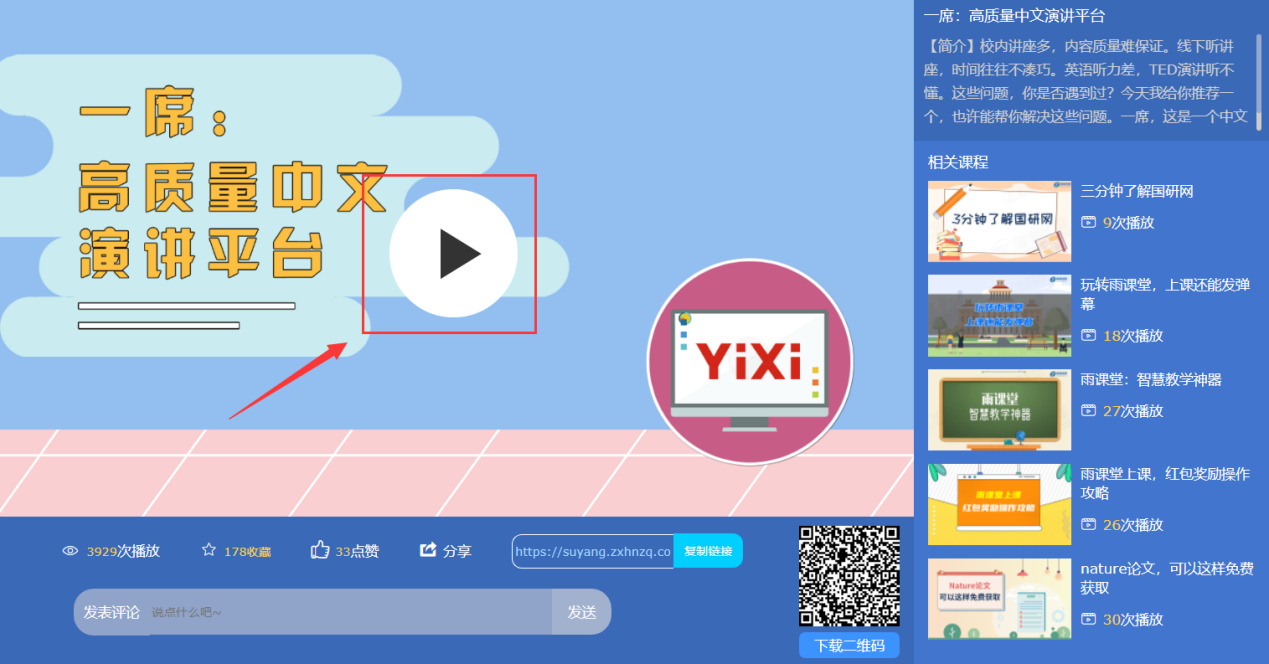Viewport: 1269px width, 664px height.
Task: Click play-count icon next to 27次播放
Action: [x=1088, y=411]
